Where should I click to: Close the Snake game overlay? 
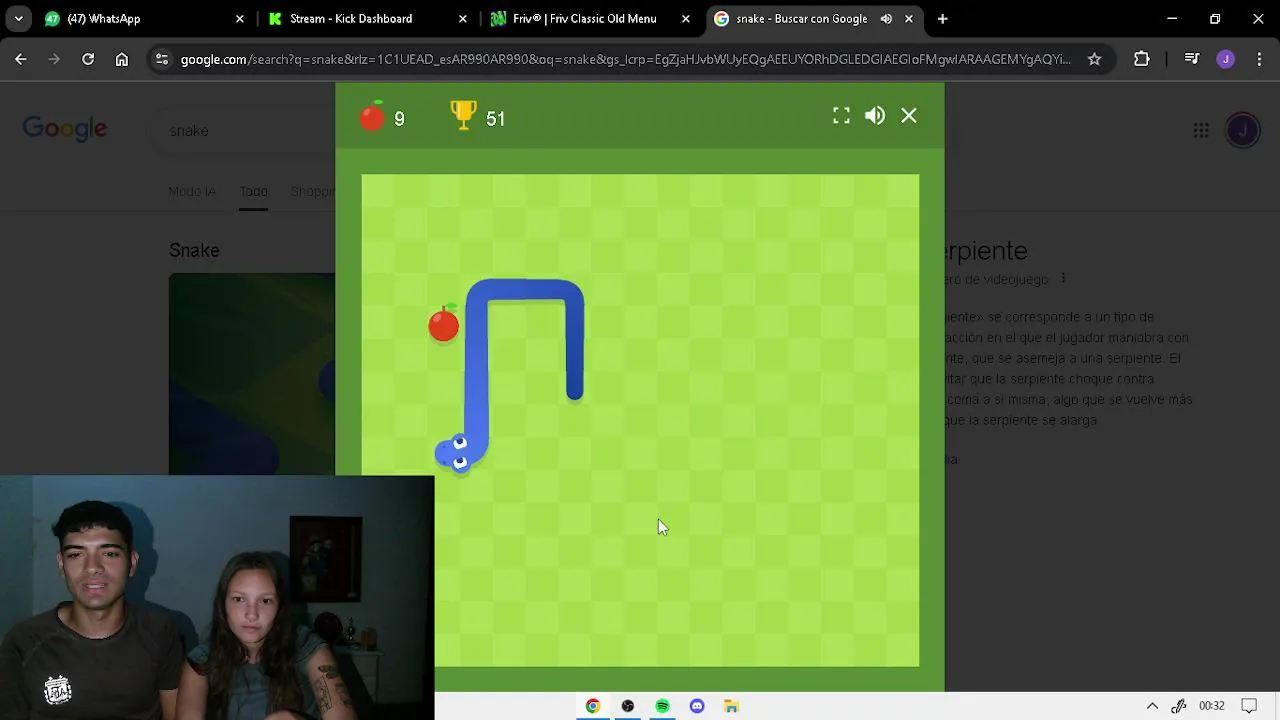(909, 116)
